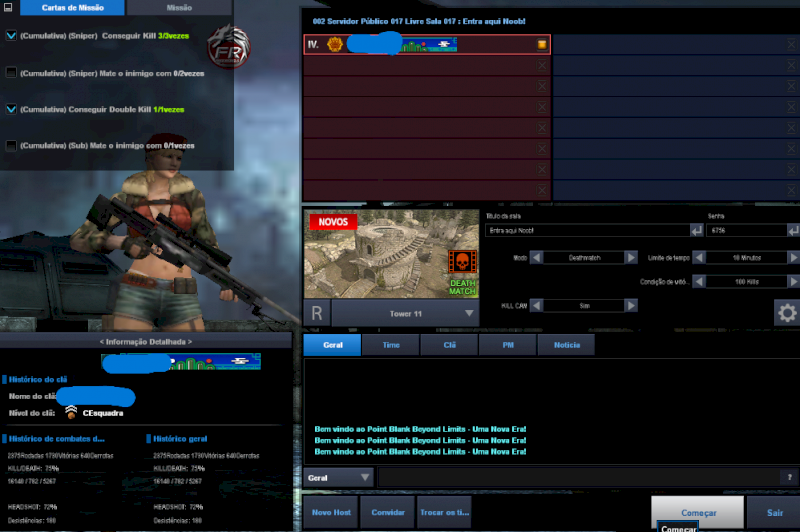This screenshot has width=800, height=532.
Task: Increase the Limite de tempo value
Action: point(793,258)
